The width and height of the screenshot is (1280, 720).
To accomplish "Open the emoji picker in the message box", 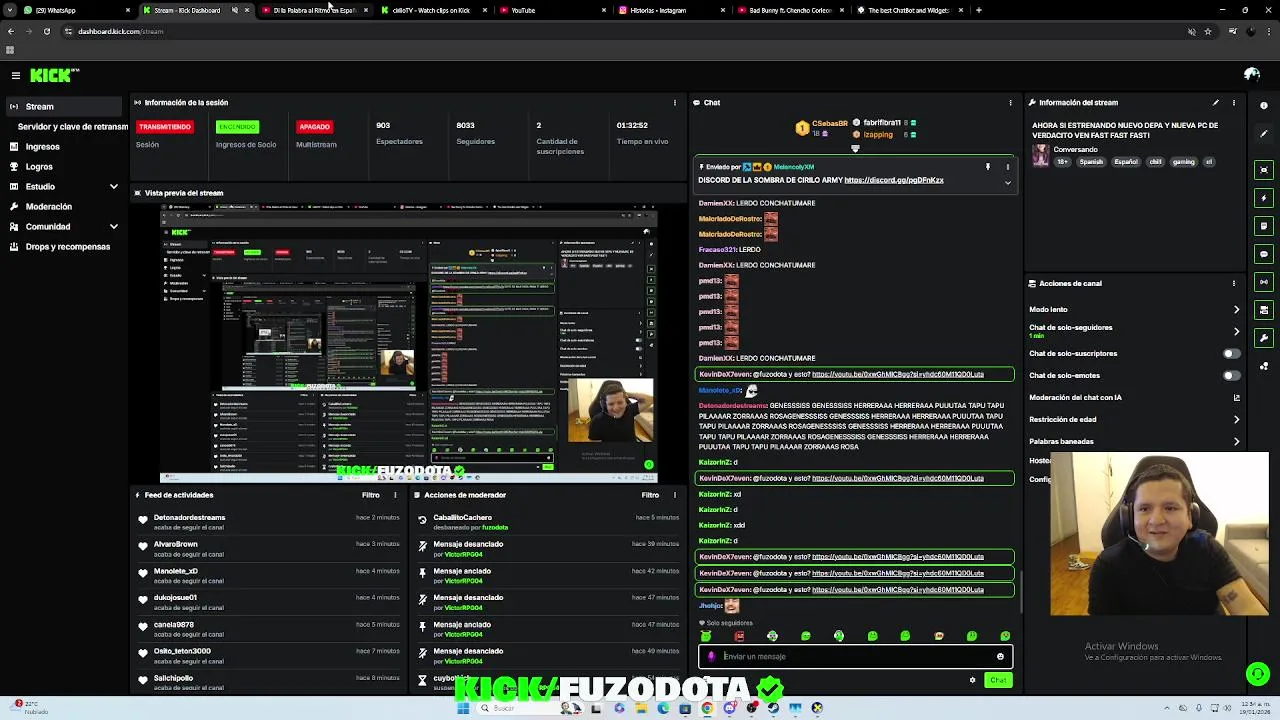I will tap(1000, 657).
